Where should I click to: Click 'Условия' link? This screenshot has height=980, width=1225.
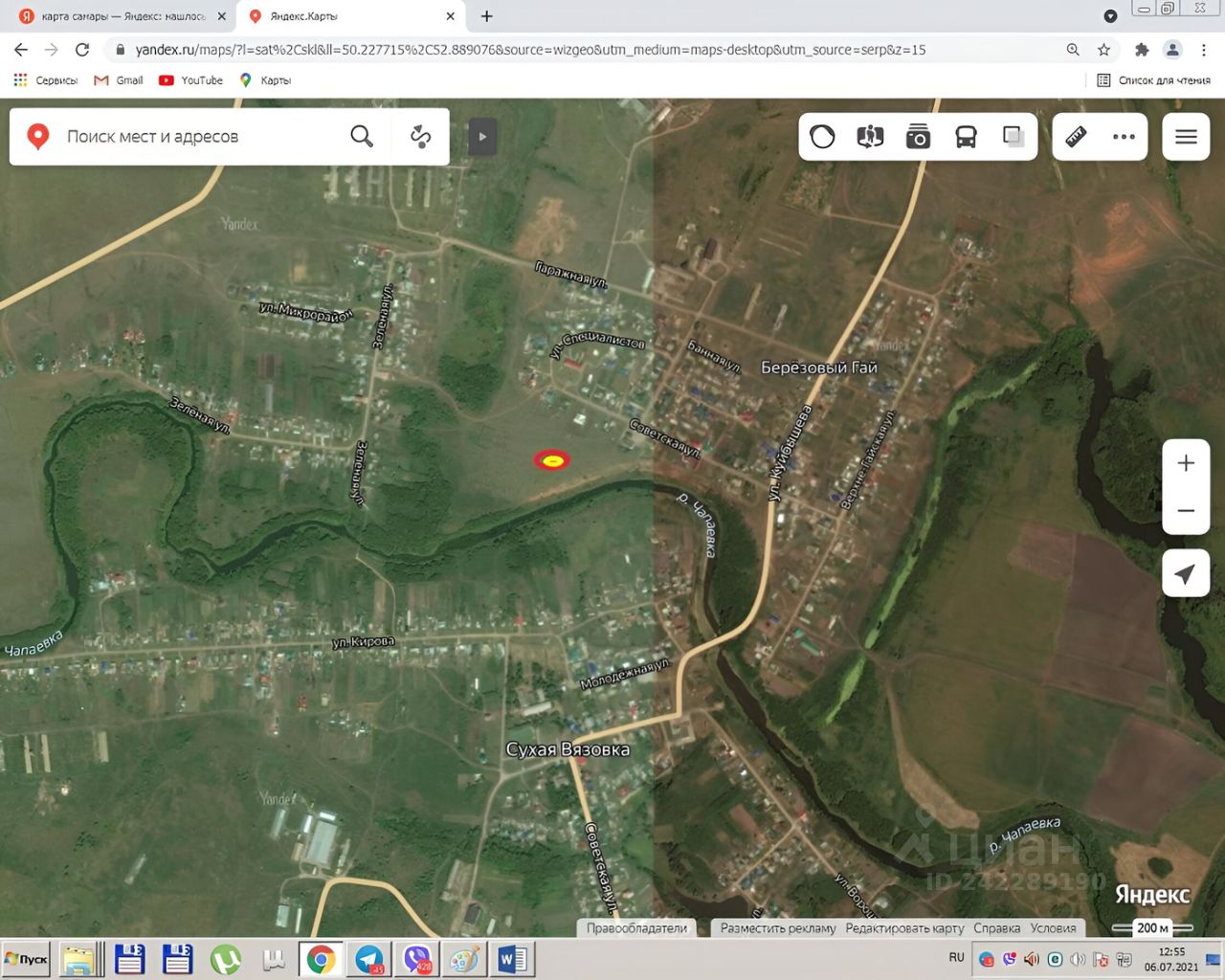tap(1053, 928)
